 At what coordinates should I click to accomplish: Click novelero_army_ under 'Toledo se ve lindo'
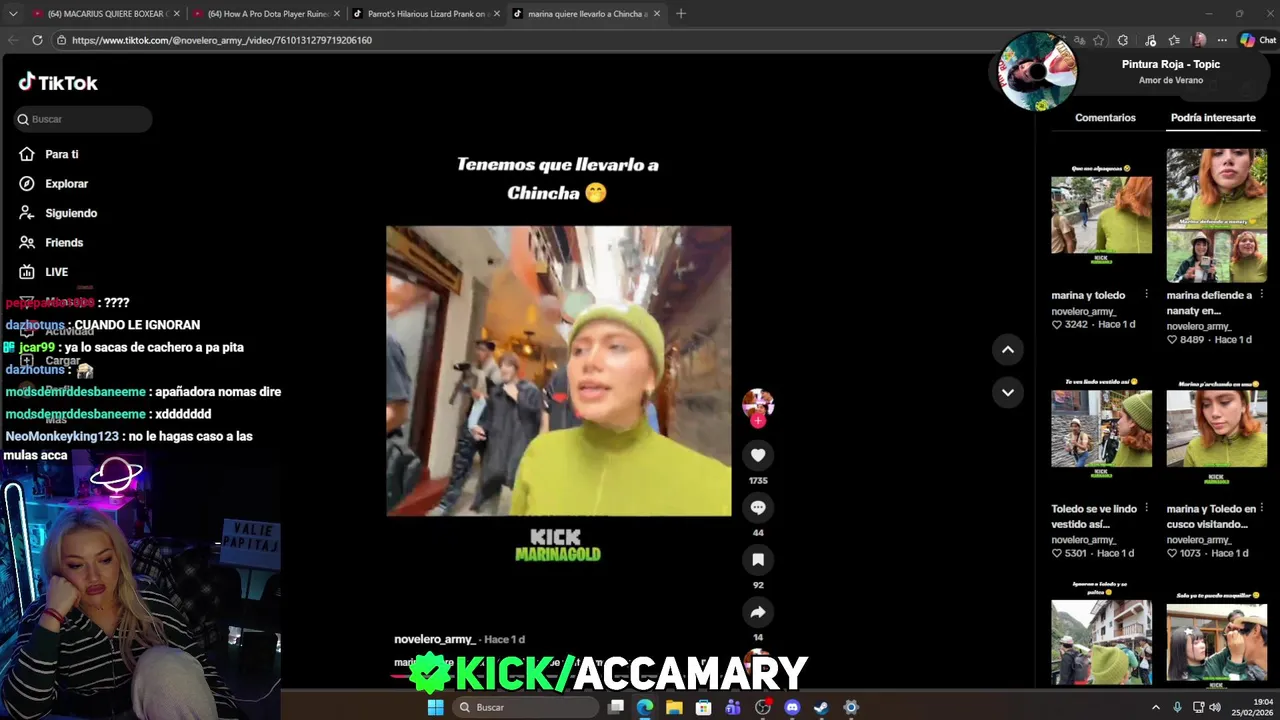click(1083, 540)
